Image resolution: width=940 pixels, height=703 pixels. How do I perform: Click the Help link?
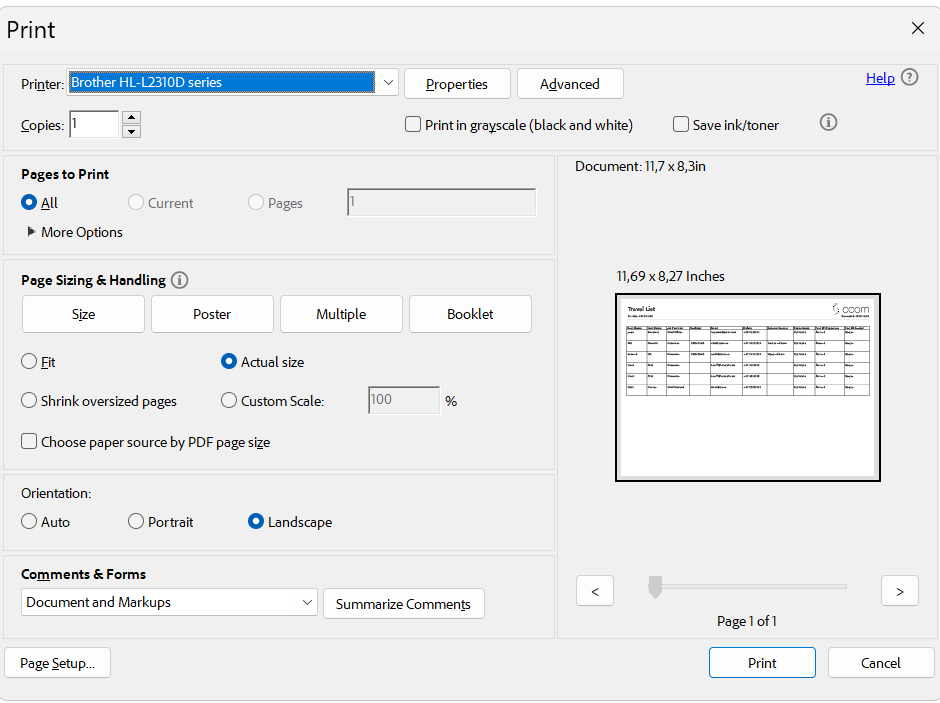880,78
